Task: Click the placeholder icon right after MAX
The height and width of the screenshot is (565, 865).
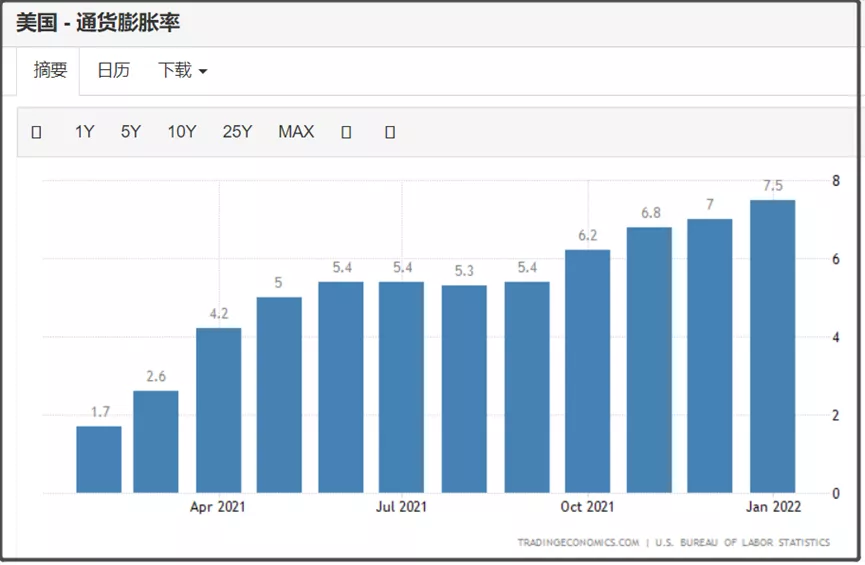Action: 346,132
